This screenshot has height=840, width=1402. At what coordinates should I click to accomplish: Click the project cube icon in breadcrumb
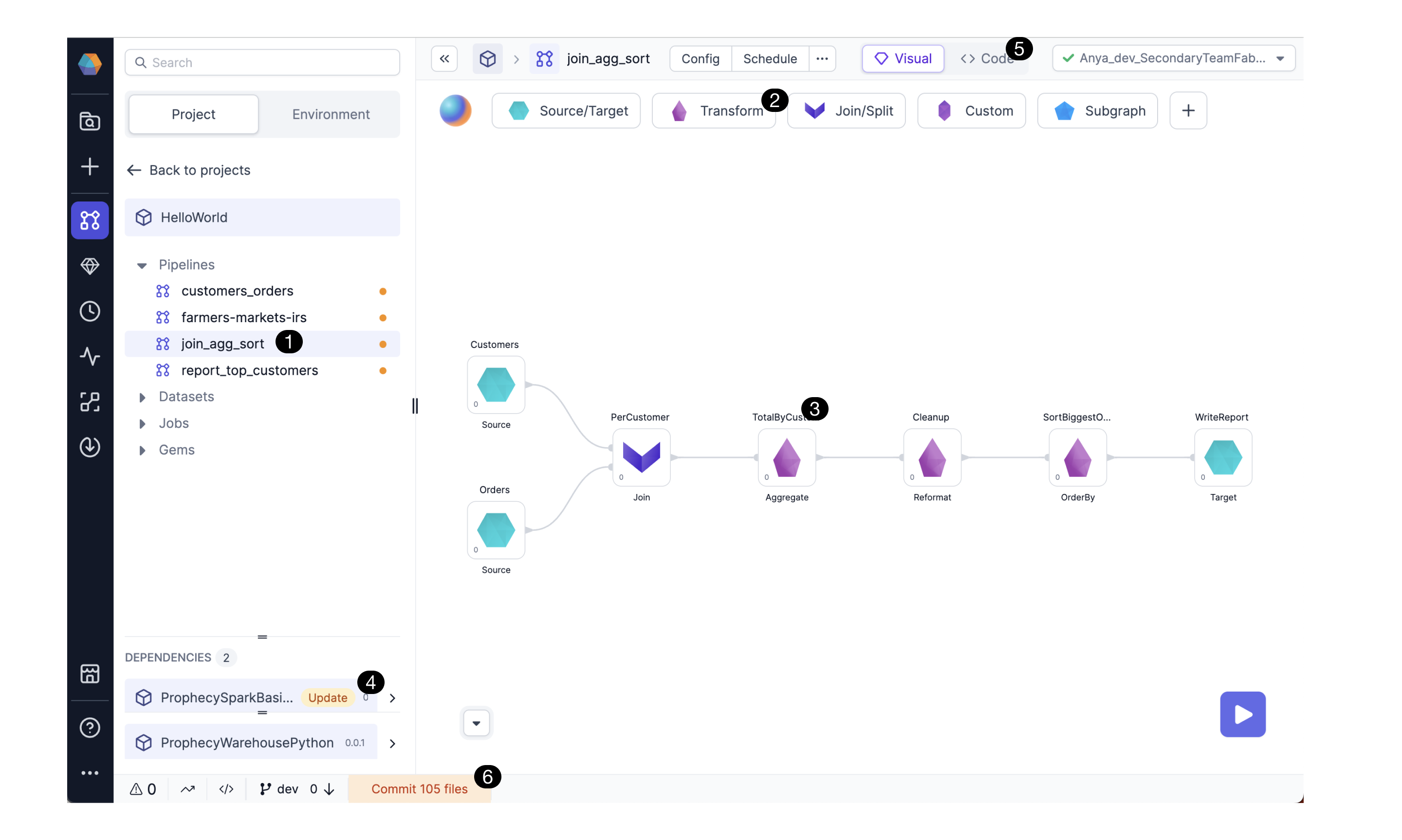pos(487,58)
